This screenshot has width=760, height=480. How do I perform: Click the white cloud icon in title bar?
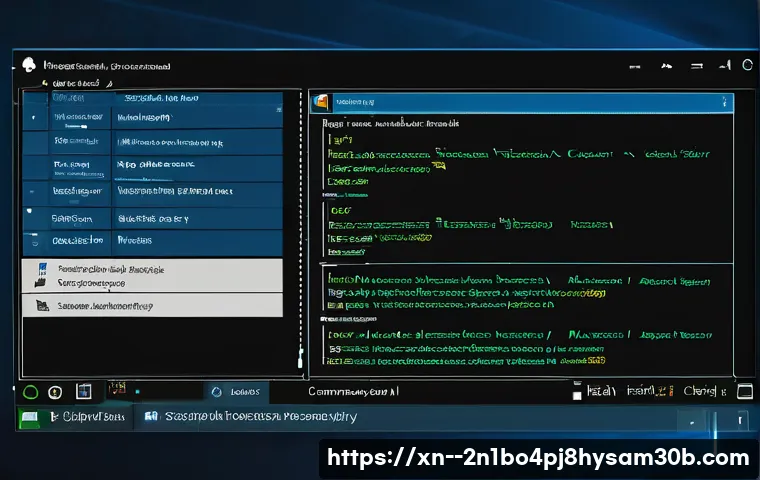pos(29,65)
